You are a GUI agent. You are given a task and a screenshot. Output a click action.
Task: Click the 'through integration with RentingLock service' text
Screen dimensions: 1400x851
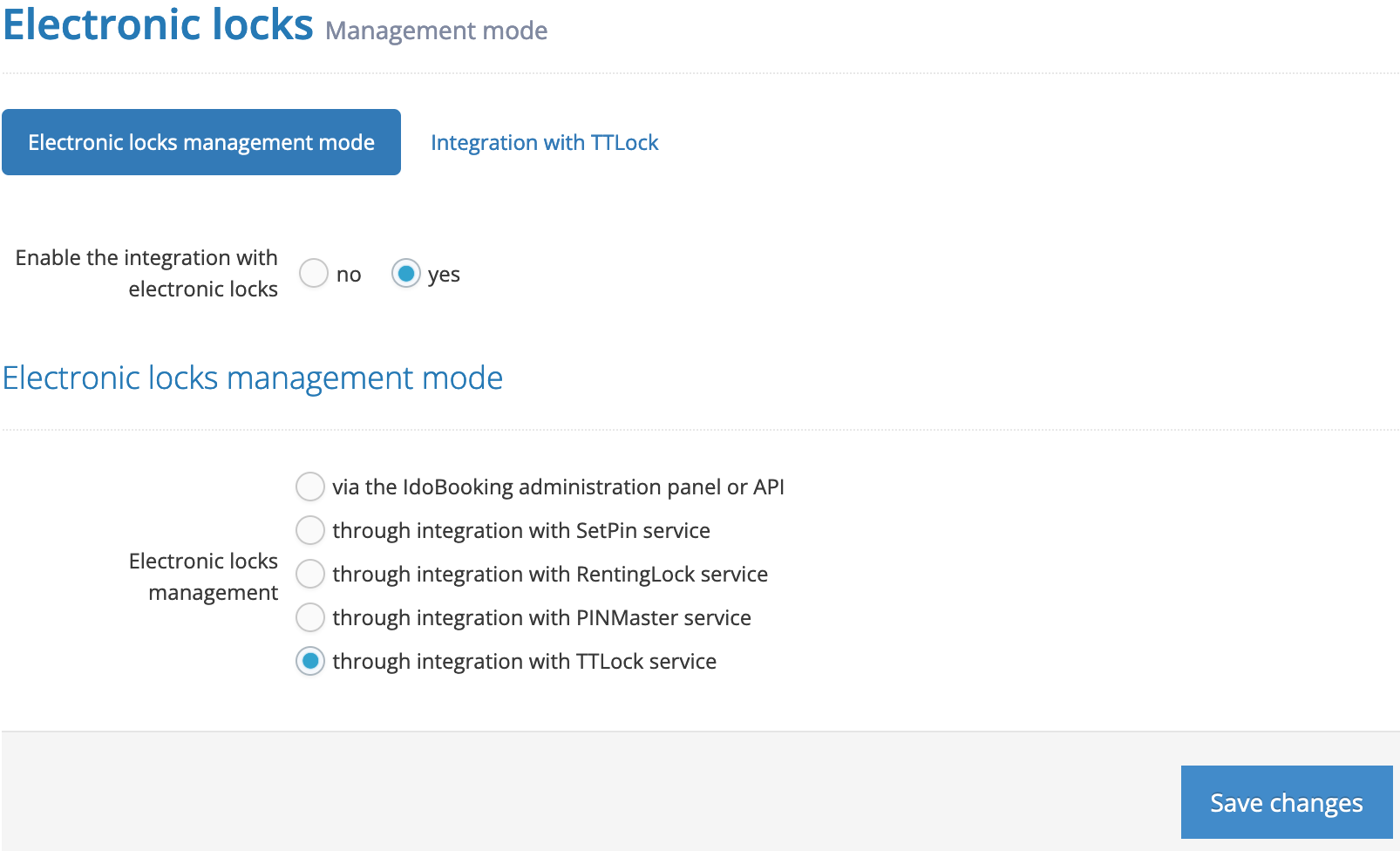tap(549, 574)
